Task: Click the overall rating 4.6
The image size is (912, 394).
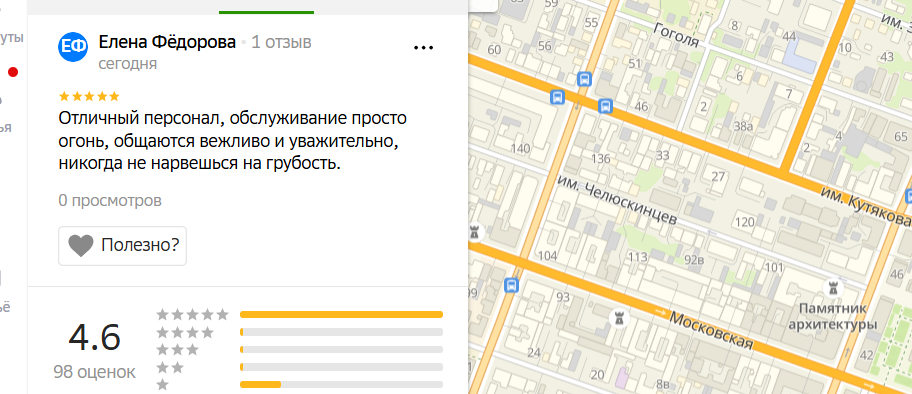Action: pos(95,338)
